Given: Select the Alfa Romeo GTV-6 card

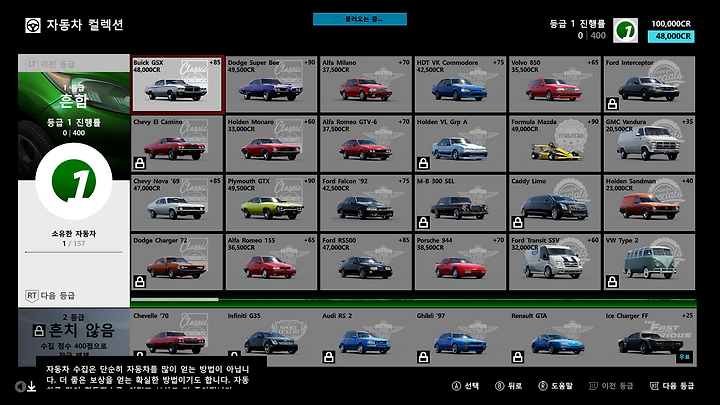Looking at the screenshot, I should 366,144.
